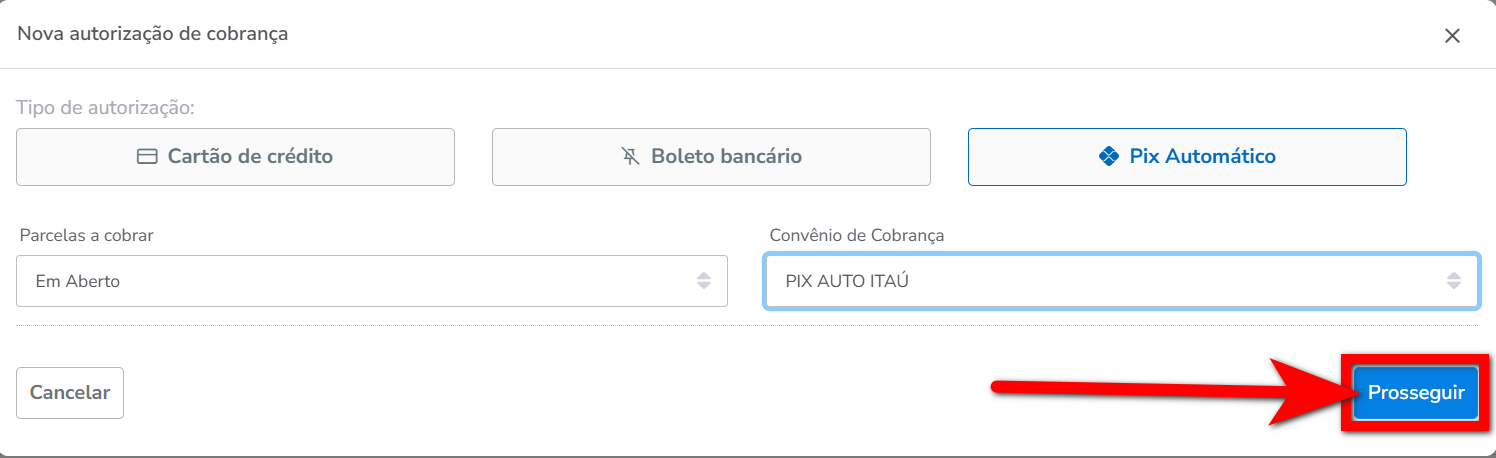
Task: Close the Nova autorização de cobrança dialog
Action: [1452, 36]
